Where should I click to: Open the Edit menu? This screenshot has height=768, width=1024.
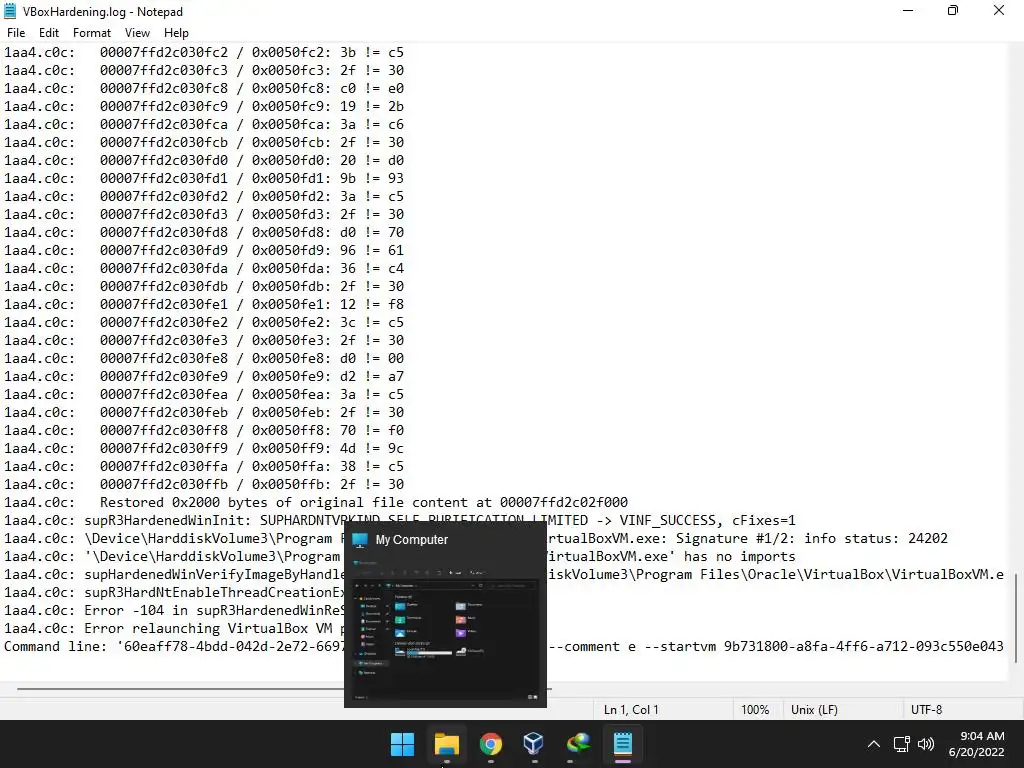pos(49,33)
